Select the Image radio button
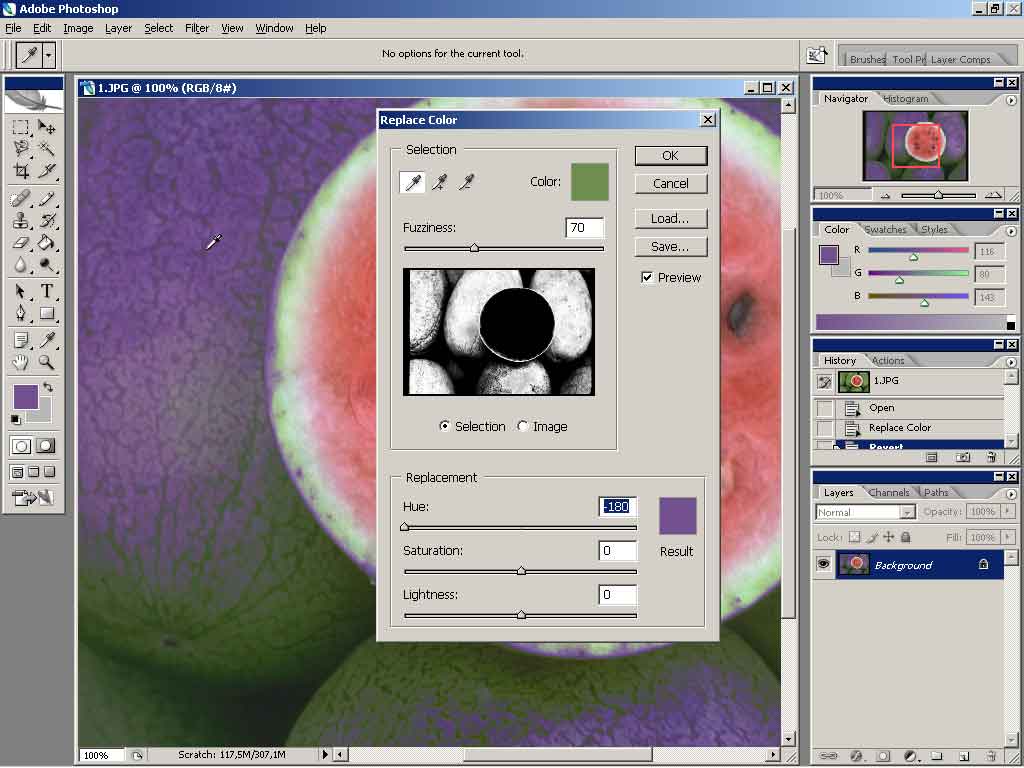This screenshot has width=1024, height=768. click(522, 426)
